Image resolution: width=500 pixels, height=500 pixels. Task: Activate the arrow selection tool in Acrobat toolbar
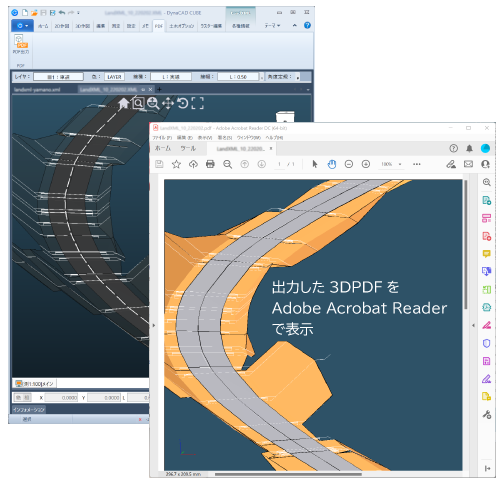click(x=315, y=164)
